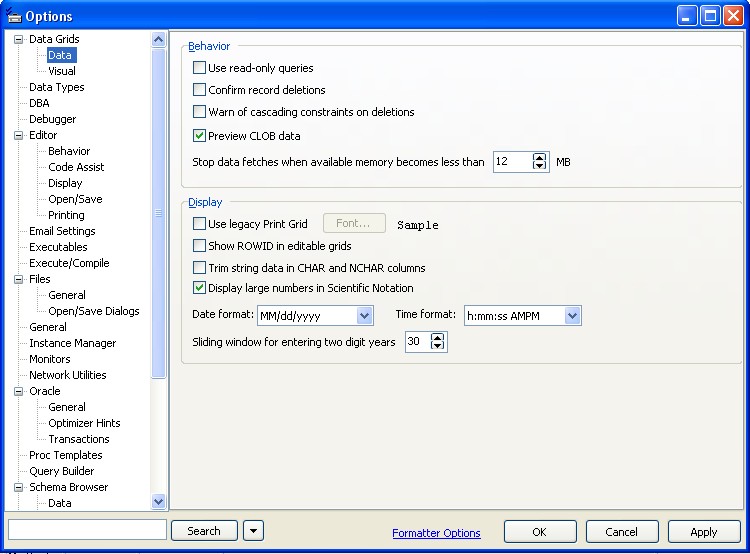Select the Query Builder tree item
The image size is (750, 554).
(61, 471)
